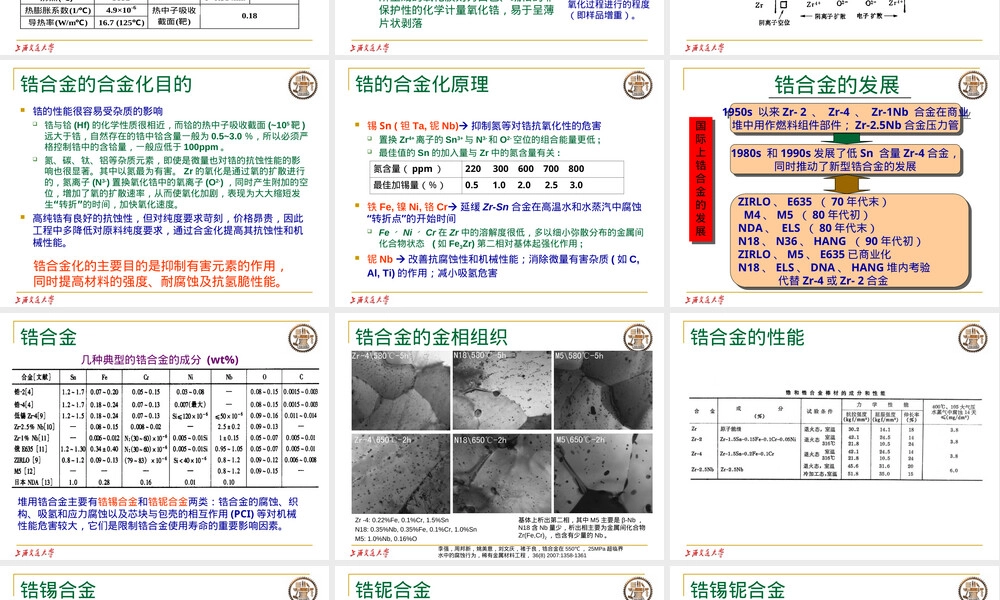
Task: Click the 日本 NDA [13] table row
Action: (x=166, y=482)
